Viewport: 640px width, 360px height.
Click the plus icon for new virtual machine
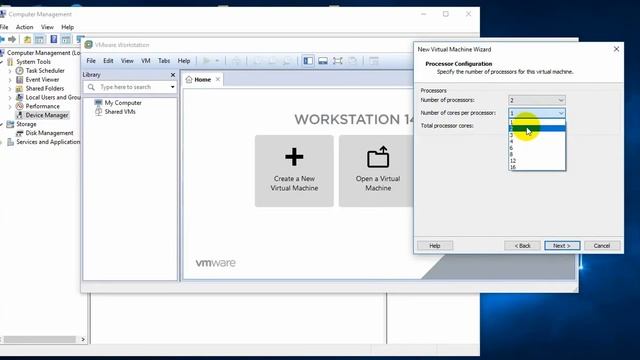point(294,157)
